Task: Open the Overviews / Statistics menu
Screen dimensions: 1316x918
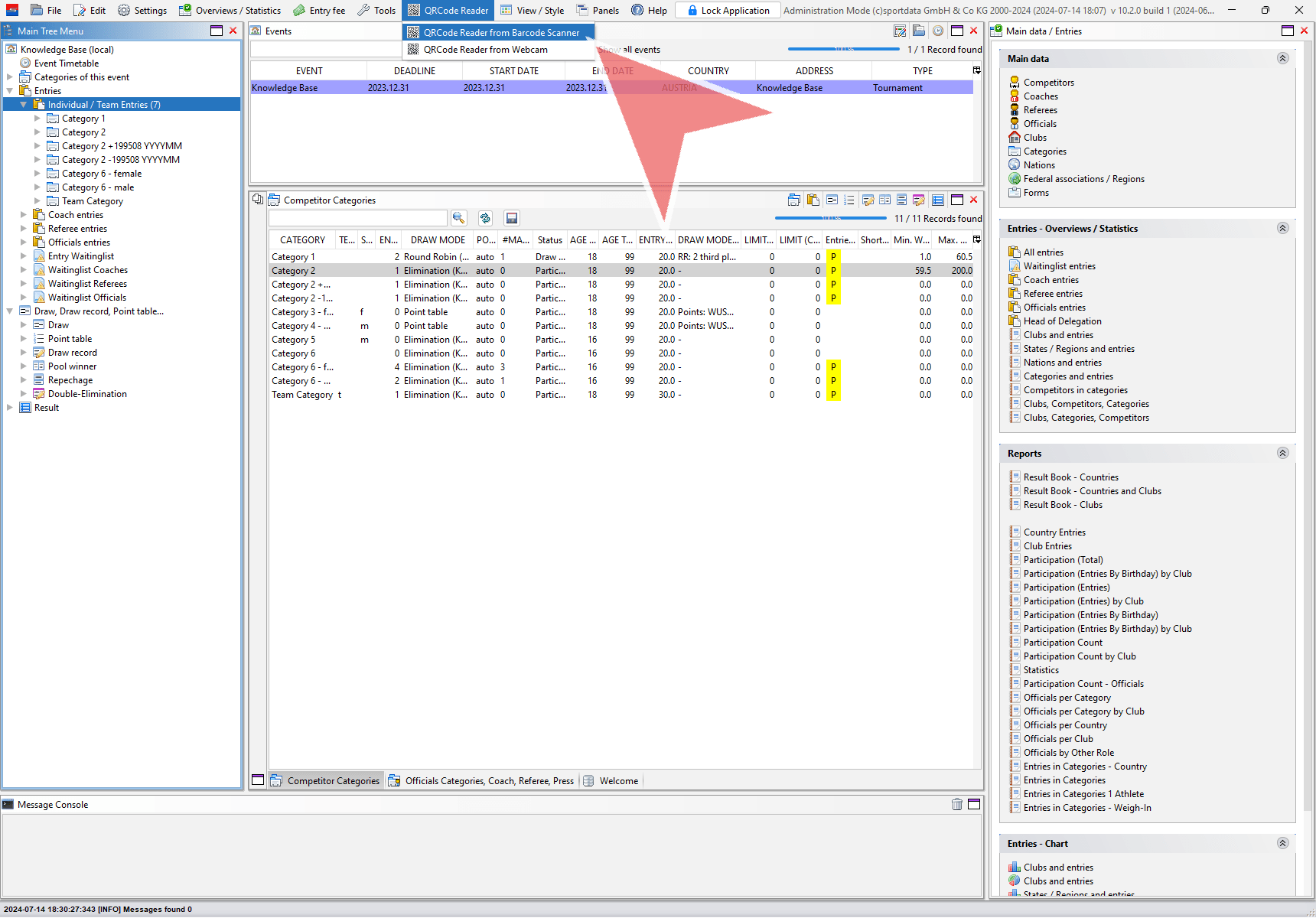Action: tap(230, 10)
